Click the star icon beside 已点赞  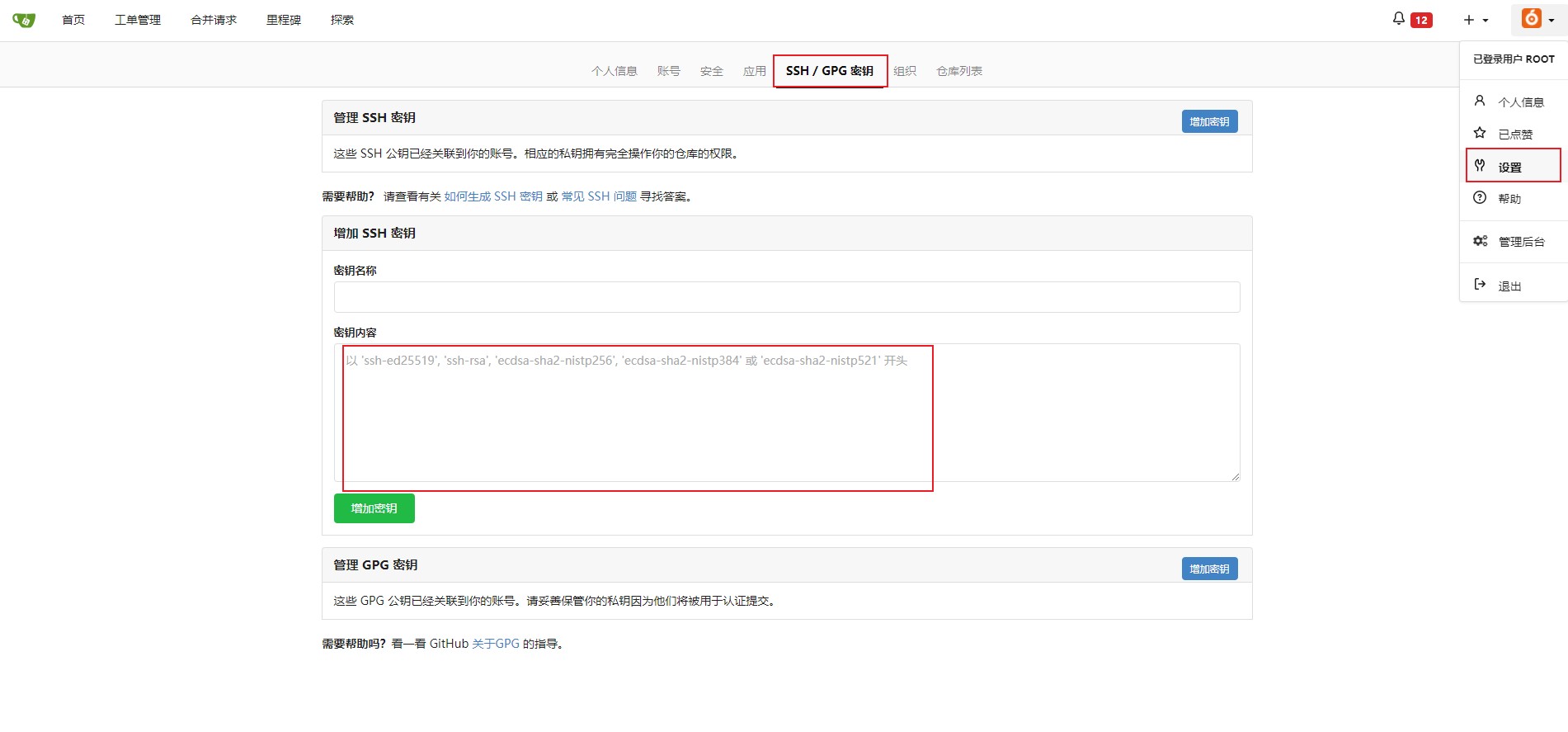(x=1480, y=133)
